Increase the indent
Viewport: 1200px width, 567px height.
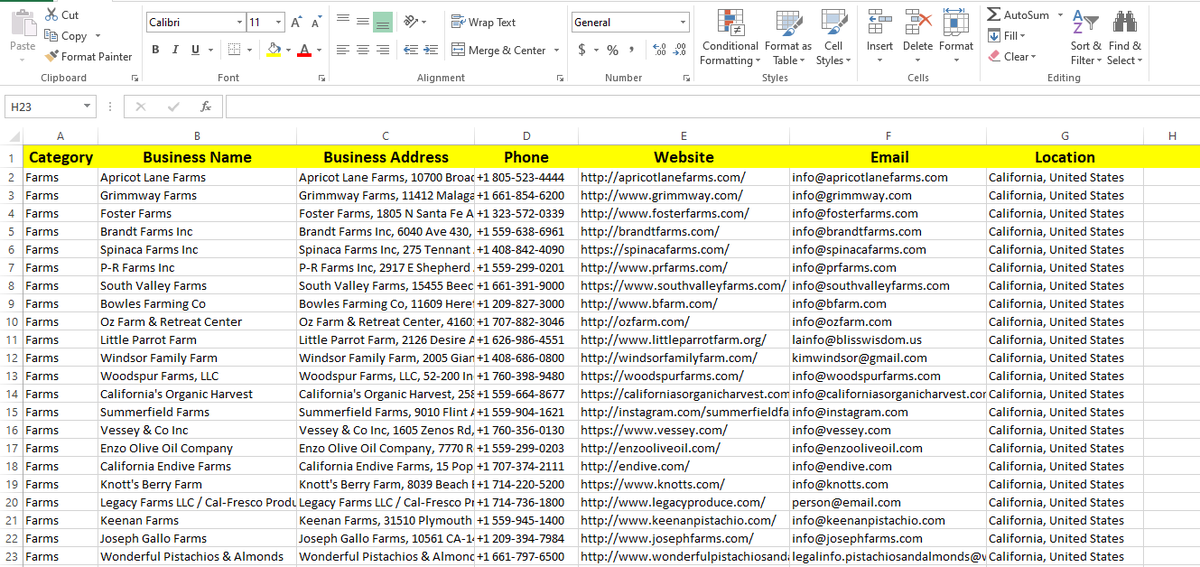point(431,50)
